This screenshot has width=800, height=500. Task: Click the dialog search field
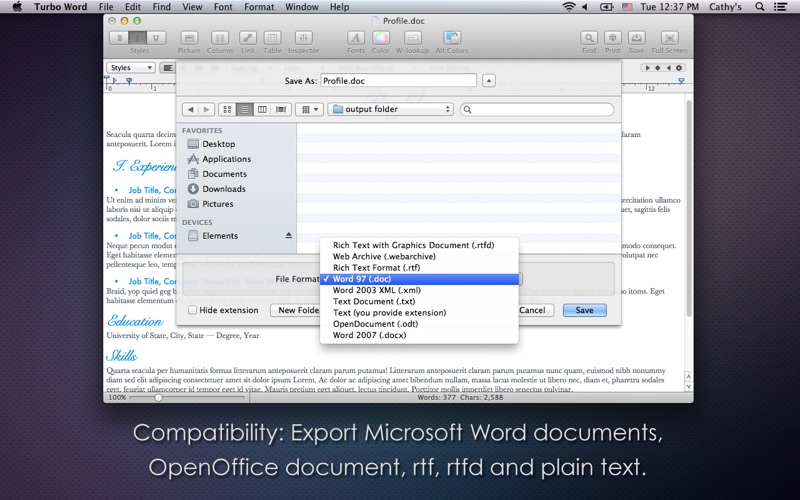[537, 109]
